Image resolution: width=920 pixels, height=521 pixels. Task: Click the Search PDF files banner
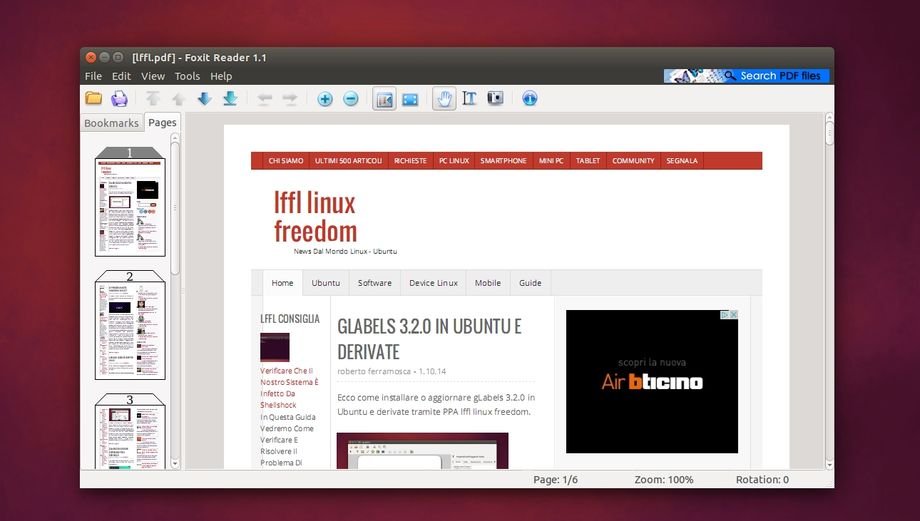(746, 76)
